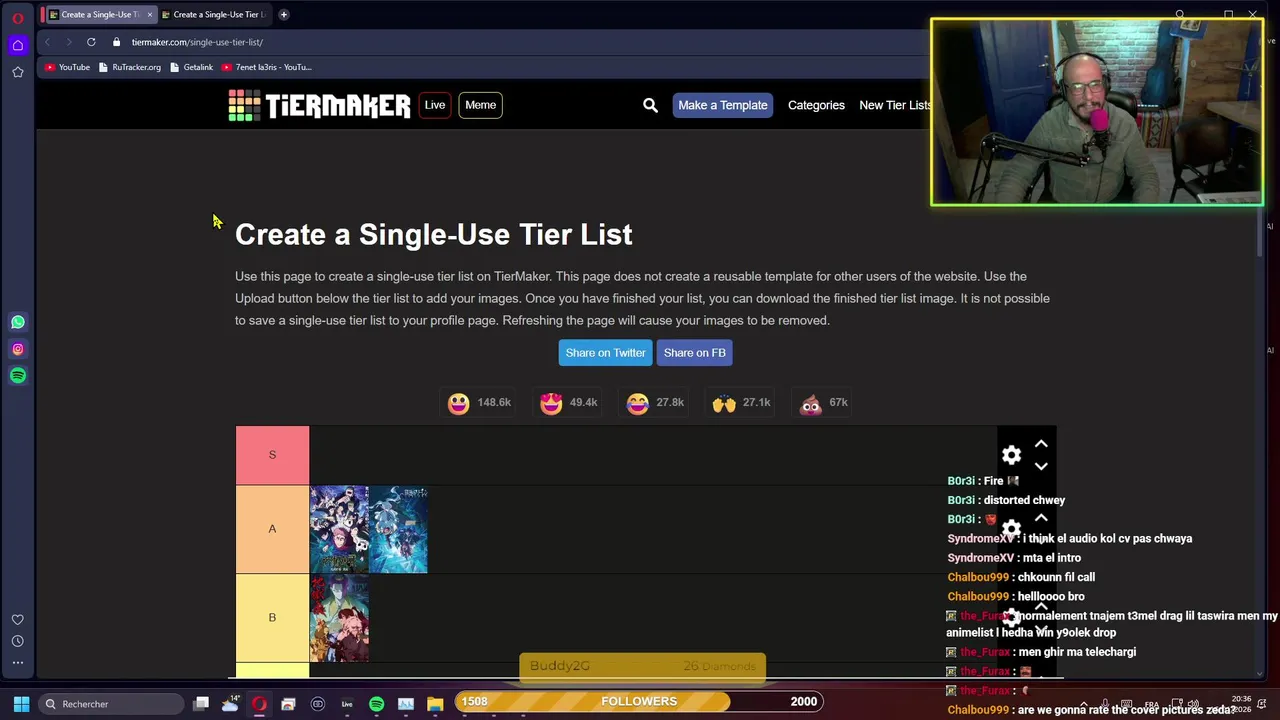The image size is (1280, 720).
Task: Open the Opera taskbar icon
Action: pos(259,704)
